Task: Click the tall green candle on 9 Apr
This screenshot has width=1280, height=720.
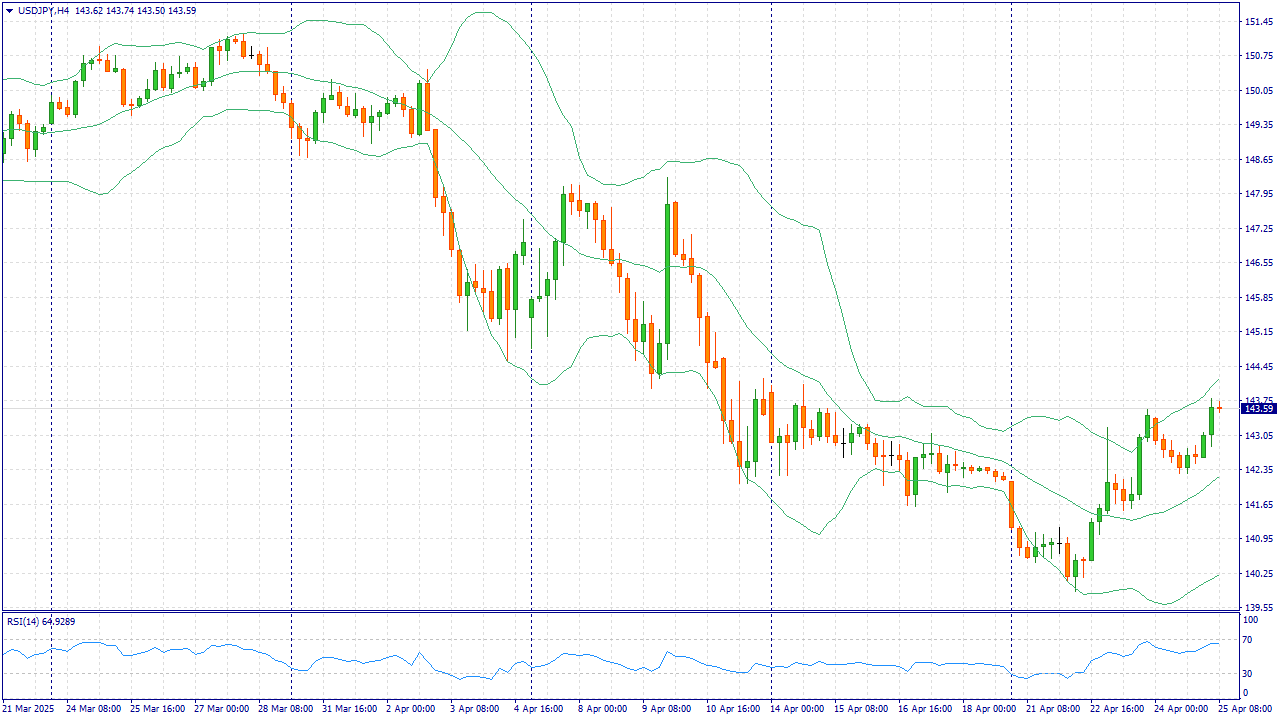Action: (667, 270)
